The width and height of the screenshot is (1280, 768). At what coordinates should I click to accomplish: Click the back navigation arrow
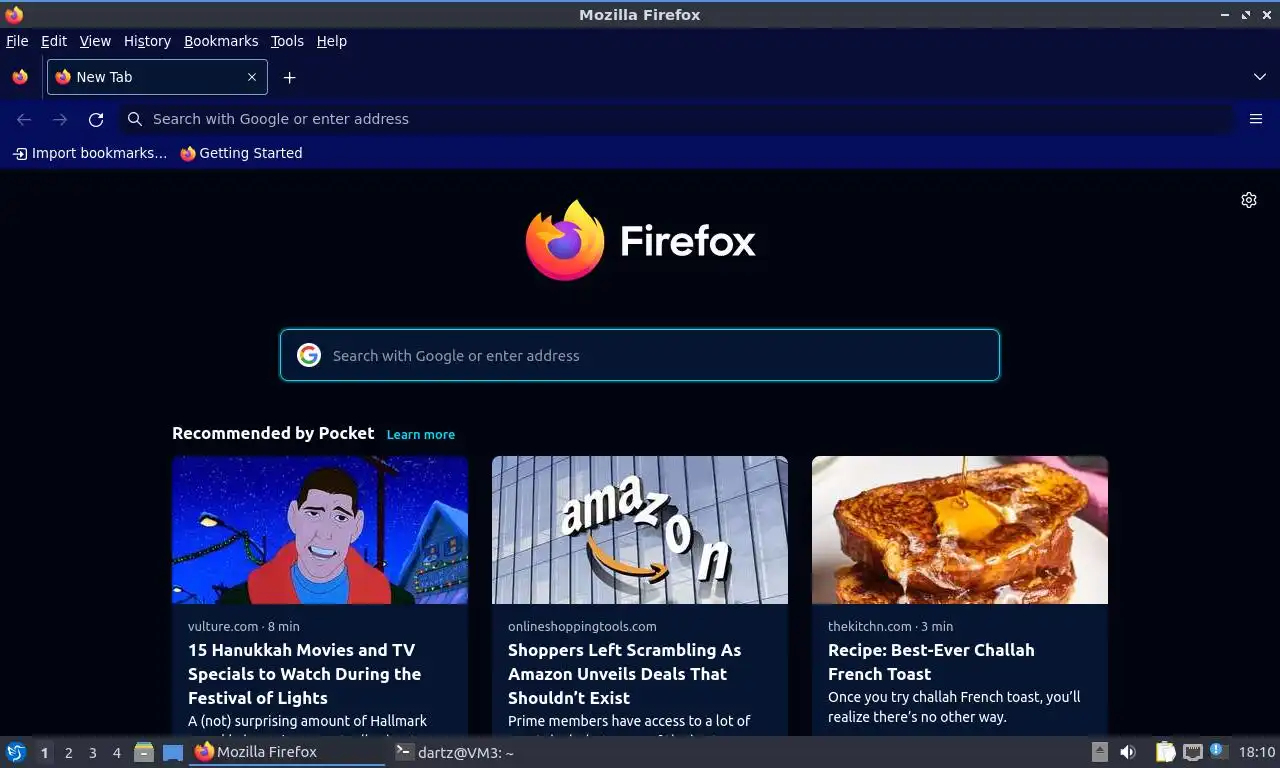click(24, 119)
